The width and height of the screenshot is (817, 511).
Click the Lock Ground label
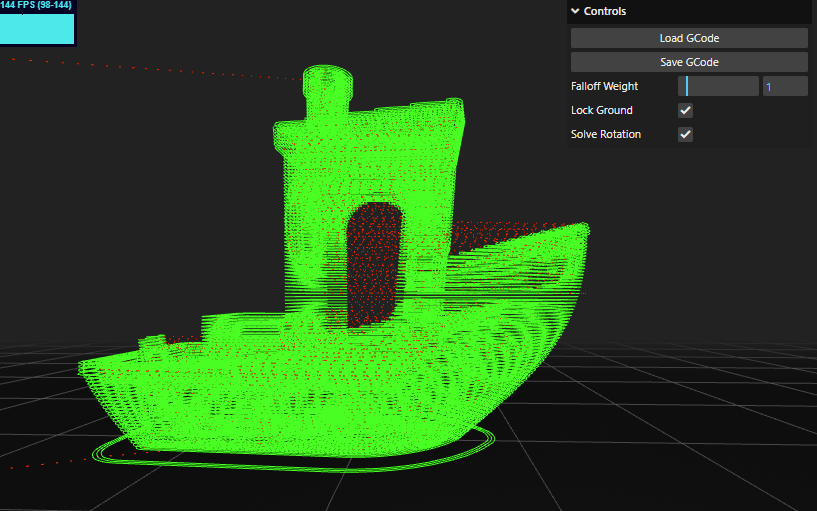[x=601, y=110]
